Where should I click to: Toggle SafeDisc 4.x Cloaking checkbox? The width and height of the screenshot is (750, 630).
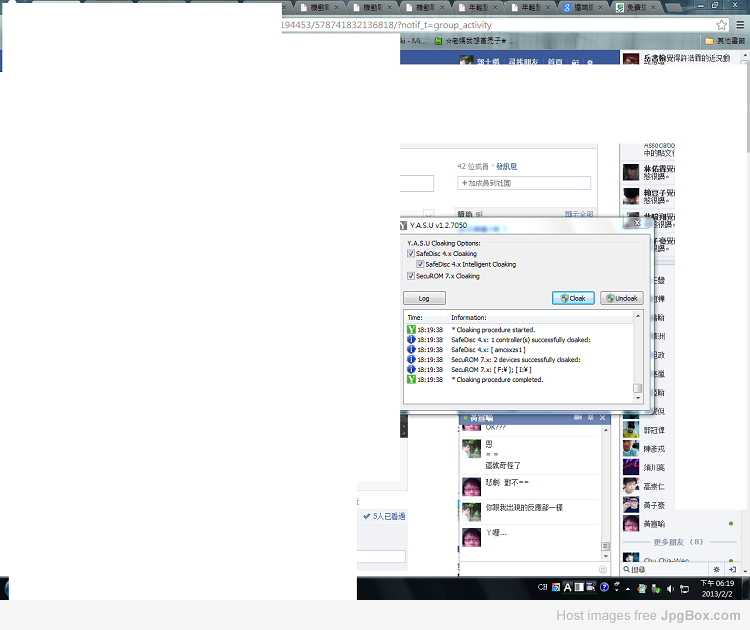coord(411,254)
